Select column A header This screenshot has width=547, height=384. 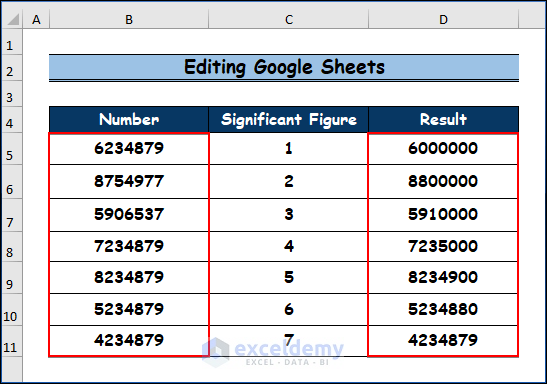36,19
